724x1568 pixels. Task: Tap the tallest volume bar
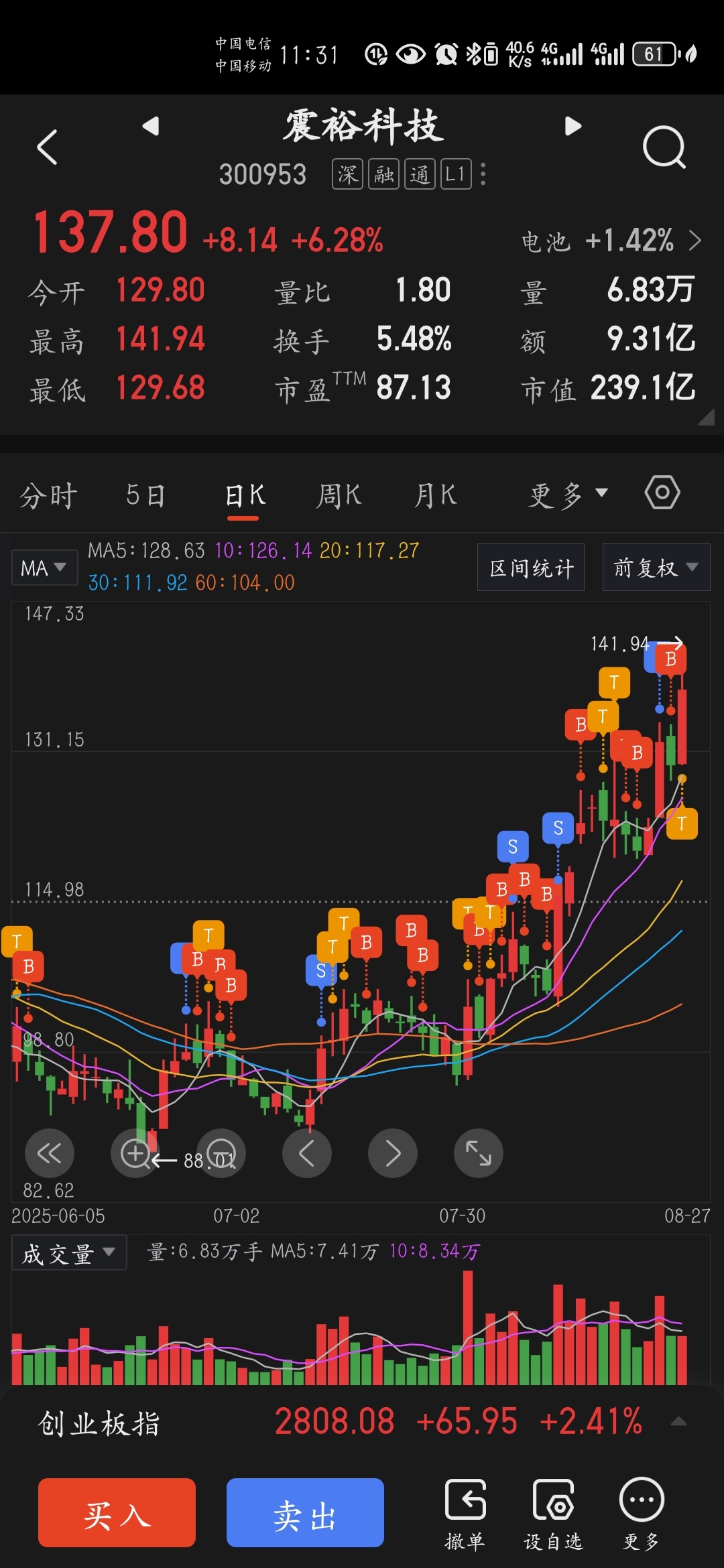pos(467,1328)
